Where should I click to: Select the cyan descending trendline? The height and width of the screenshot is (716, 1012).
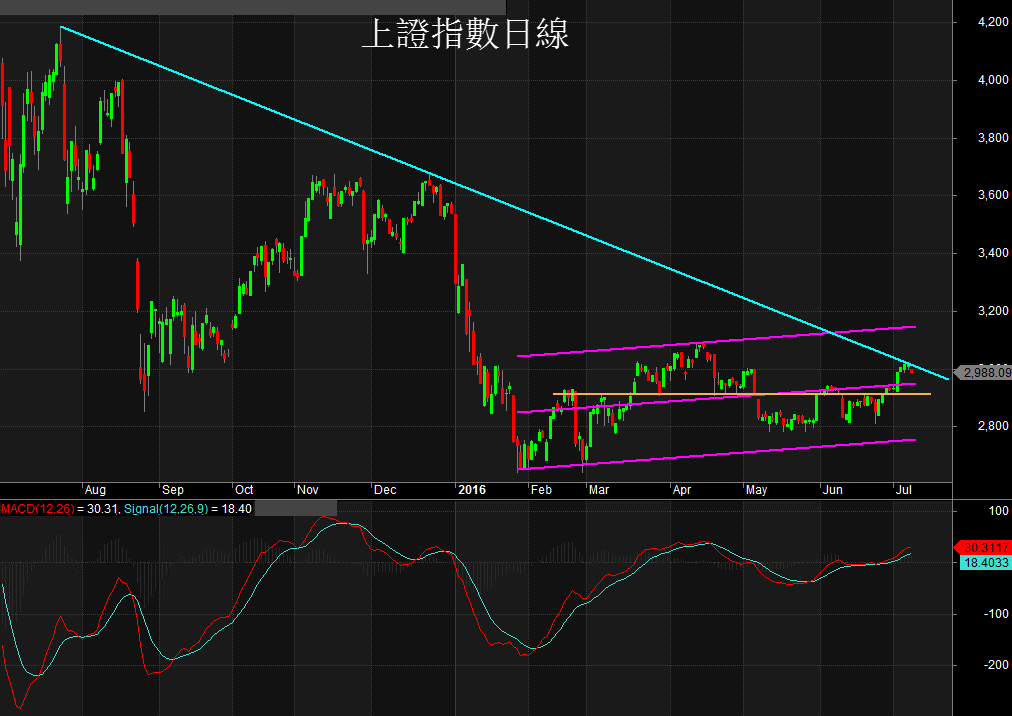click(503, 203)
